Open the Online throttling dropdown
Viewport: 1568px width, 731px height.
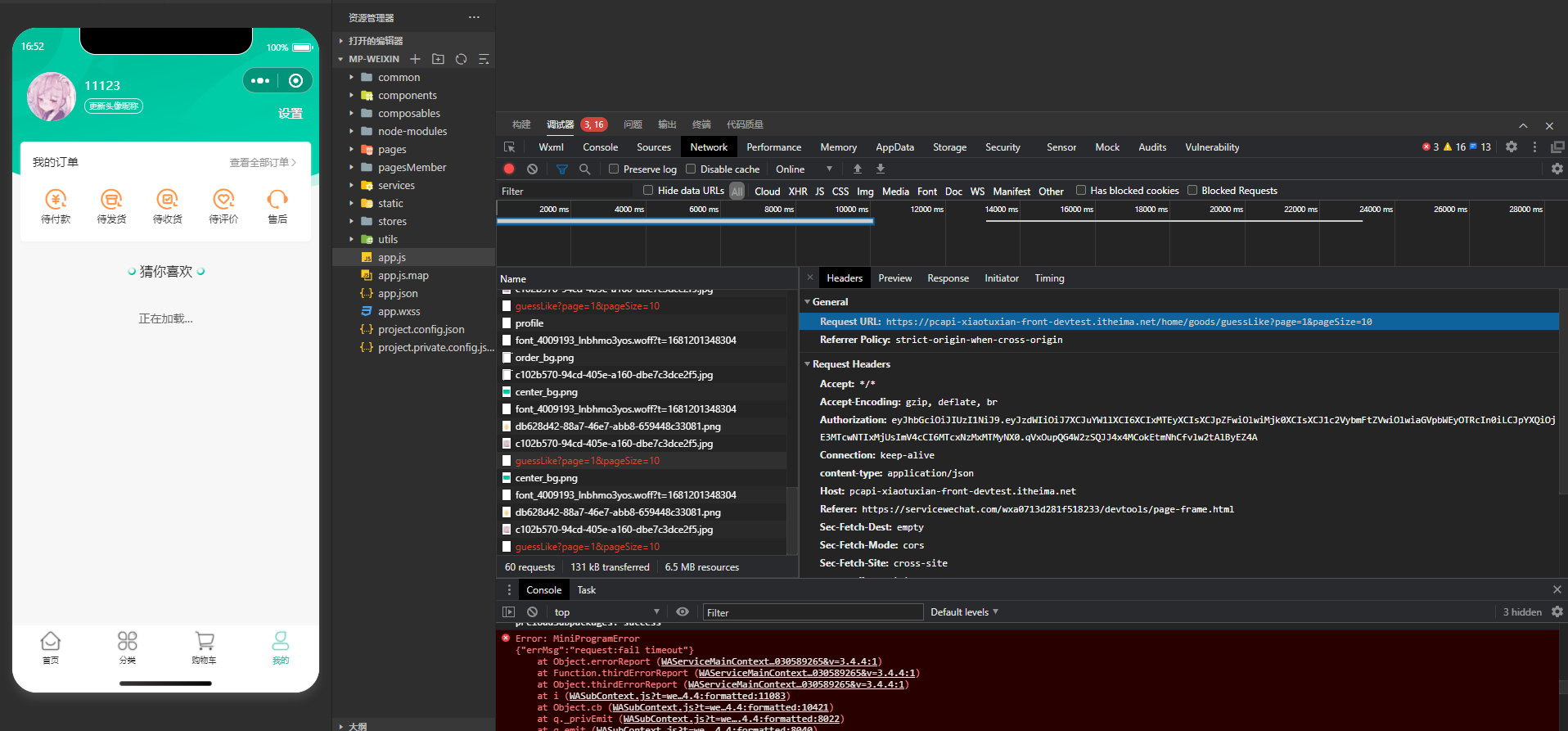[804, 169]
